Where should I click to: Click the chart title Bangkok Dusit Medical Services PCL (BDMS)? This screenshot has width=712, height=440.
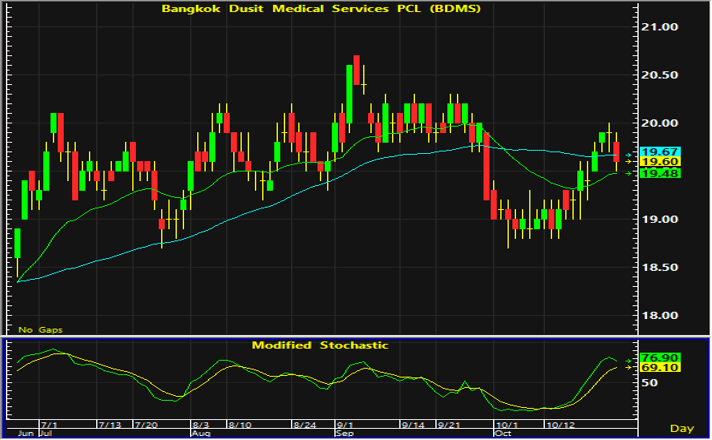321,9
